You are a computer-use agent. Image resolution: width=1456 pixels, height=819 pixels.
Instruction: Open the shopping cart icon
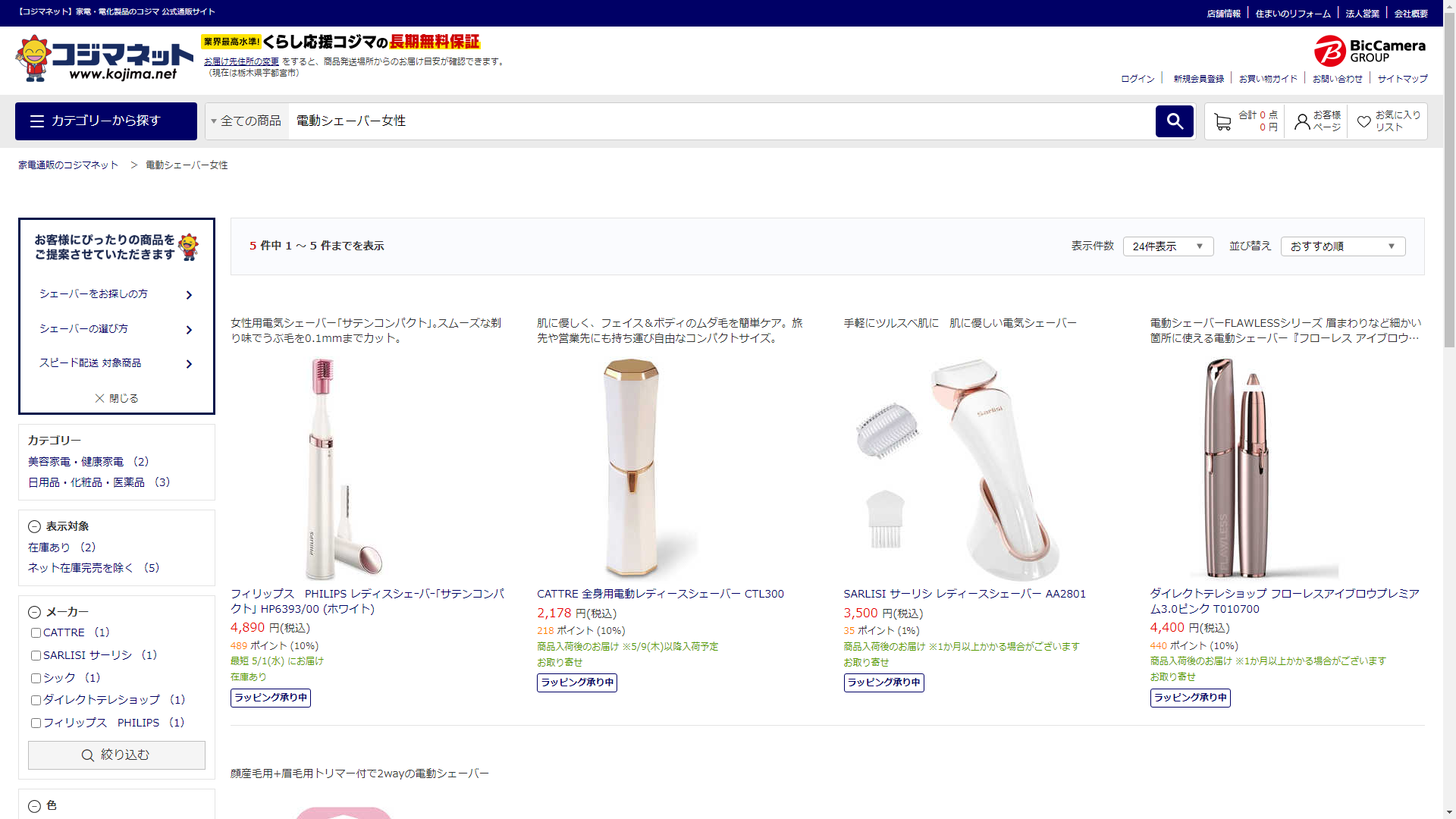[1222, 121]
